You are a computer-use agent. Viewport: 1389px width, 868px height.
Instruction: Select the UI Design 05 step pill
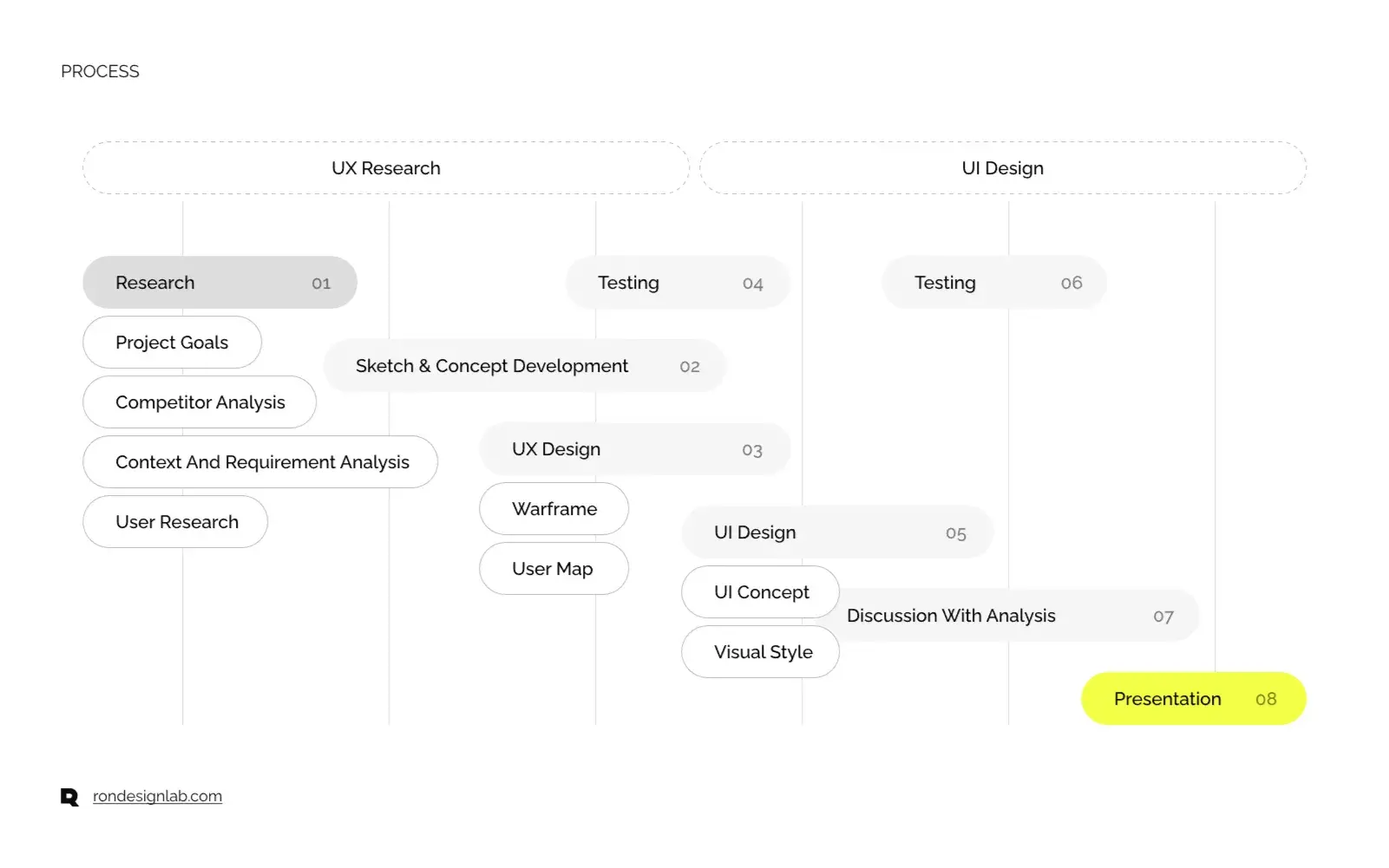pyautogui.click(x=838, y=532)
